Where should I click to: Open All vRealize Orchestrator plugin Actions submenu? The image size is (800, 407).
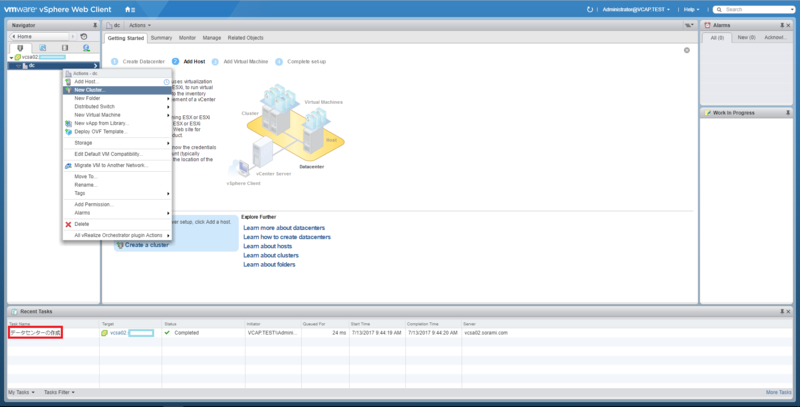(x=117, y=235)
